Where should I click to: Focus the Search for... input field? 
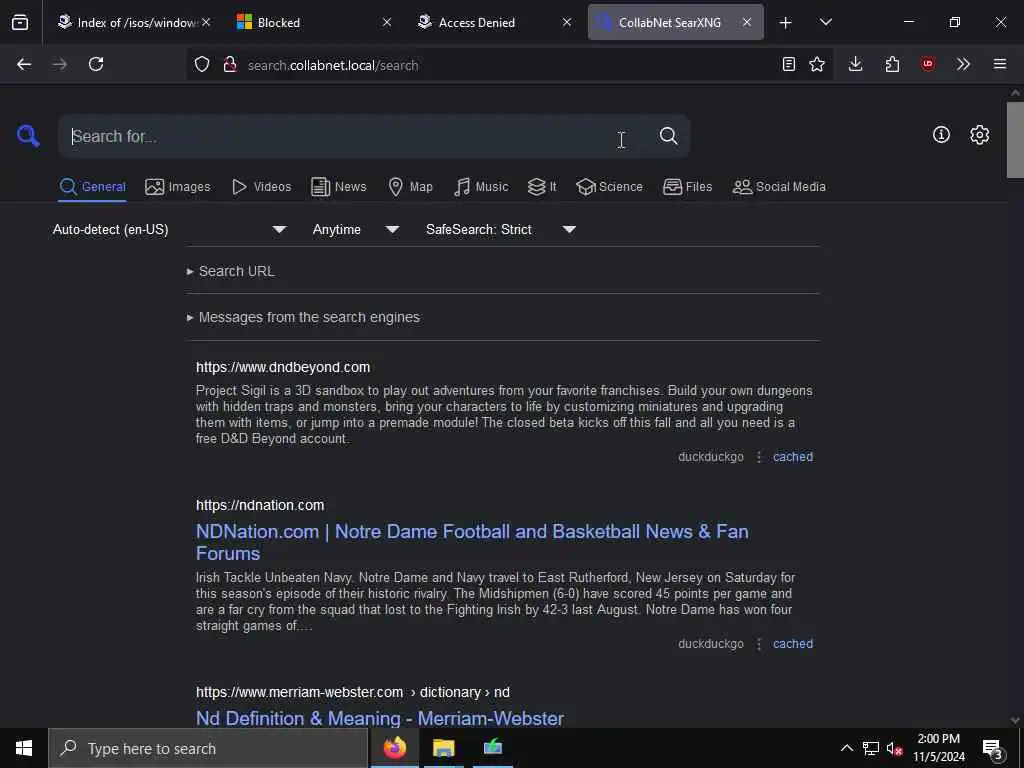(358, 136)
